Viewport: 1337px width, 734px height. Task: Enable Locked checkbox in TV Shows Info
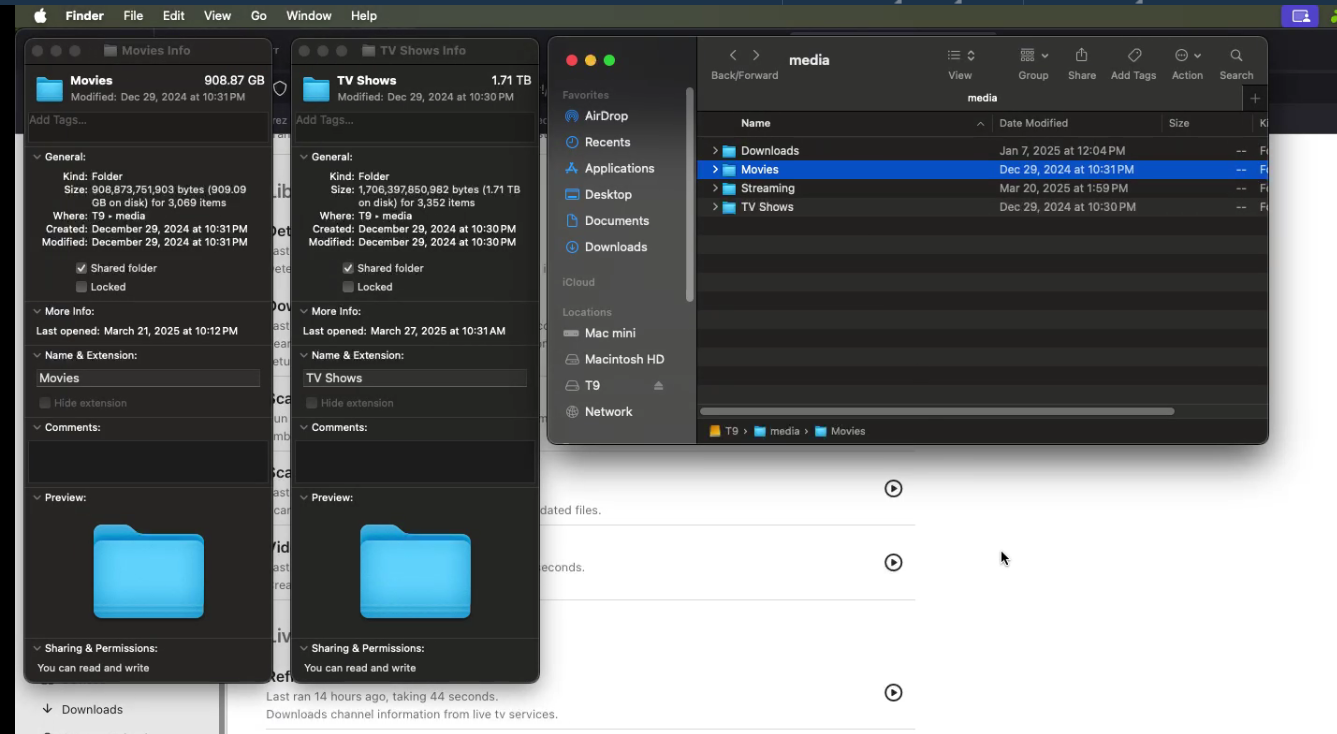[348, 287]
